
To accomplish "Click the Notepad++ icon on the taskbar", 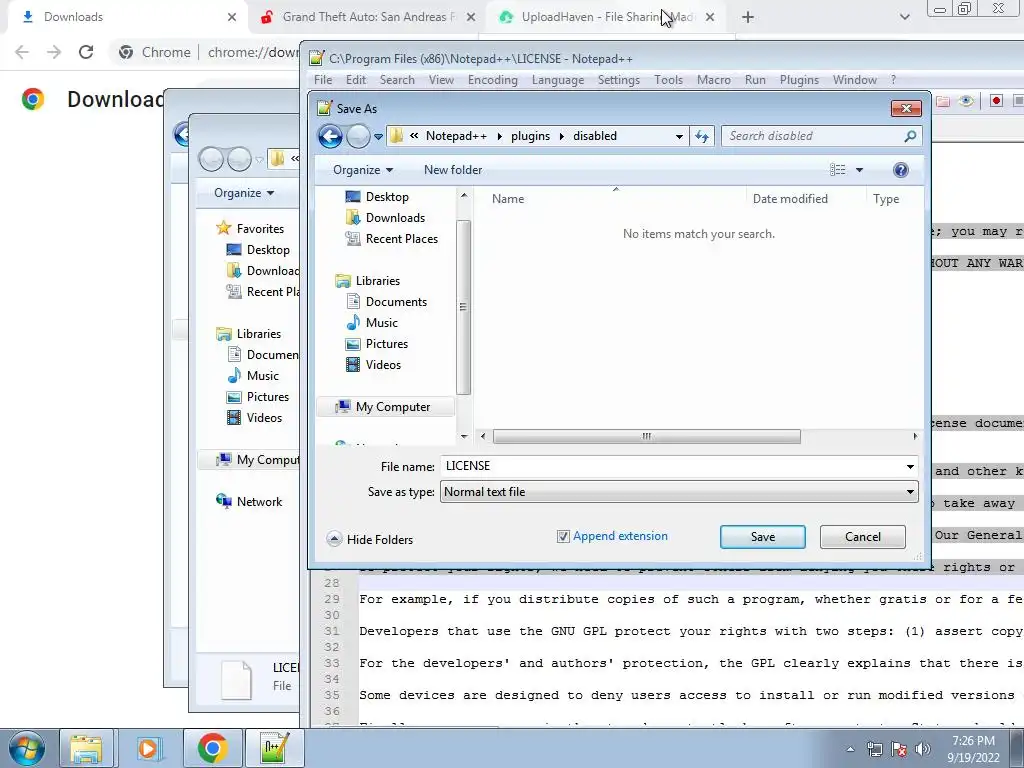I will click(x=274, y=748).
